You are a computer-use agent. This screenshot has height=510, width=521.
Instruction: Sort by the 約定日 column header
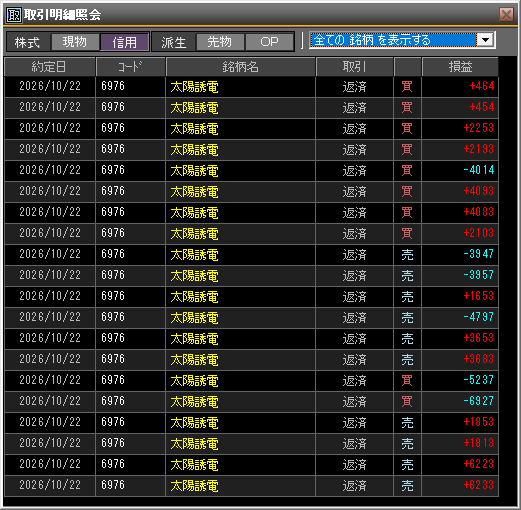pyautogui.click(x=50, y=67)
